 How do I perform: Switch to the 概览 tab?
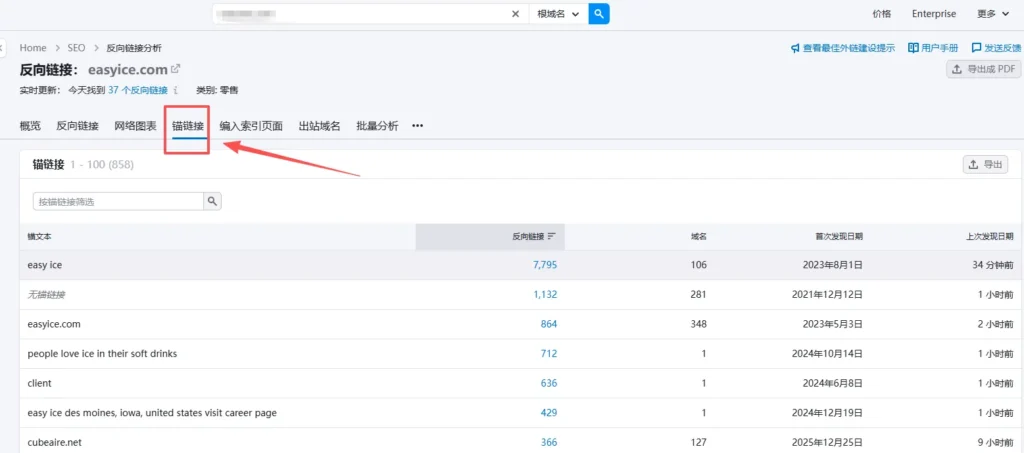[30, 126]
